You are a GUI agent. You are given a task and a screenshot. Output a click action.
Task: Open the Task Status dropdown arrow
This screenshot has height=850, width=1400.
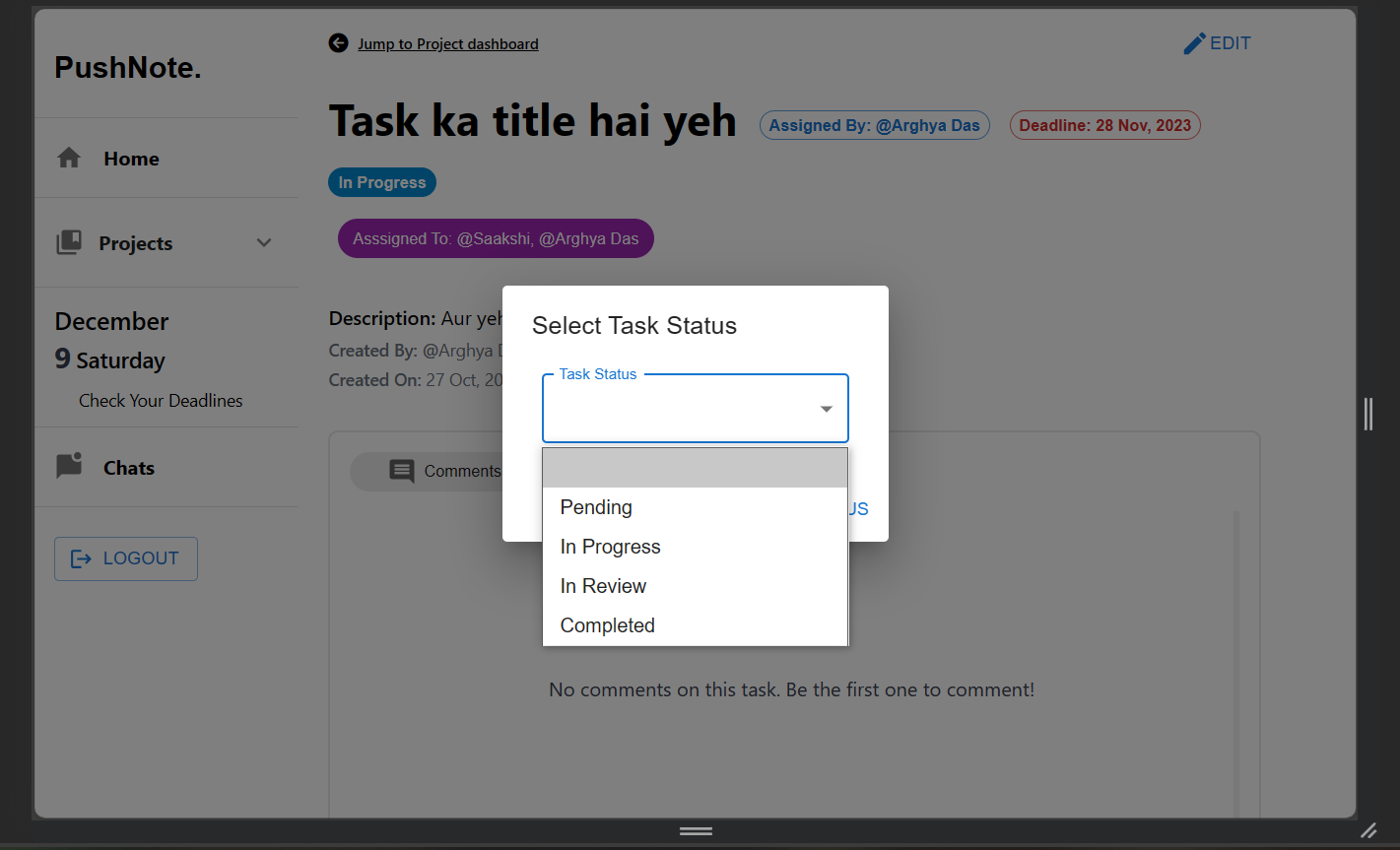point(825,408)
